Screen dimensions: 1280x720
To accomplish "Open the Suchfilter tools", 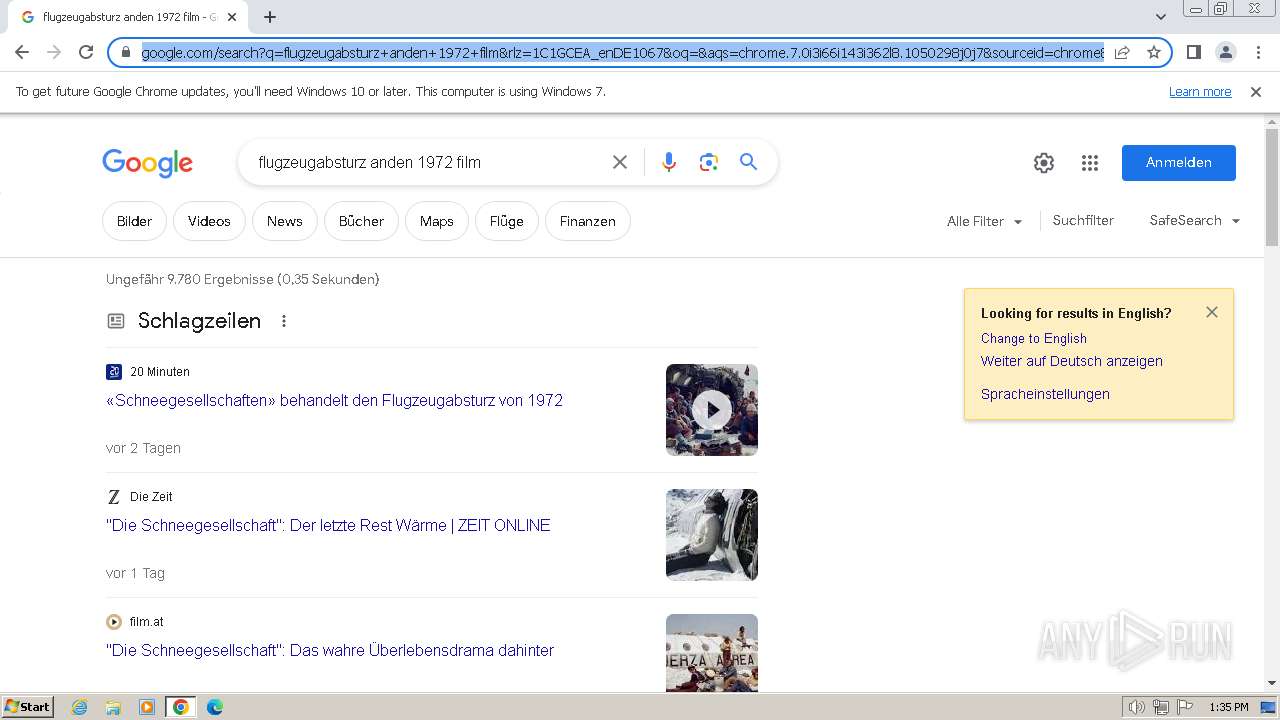I will click(1083, 220).
